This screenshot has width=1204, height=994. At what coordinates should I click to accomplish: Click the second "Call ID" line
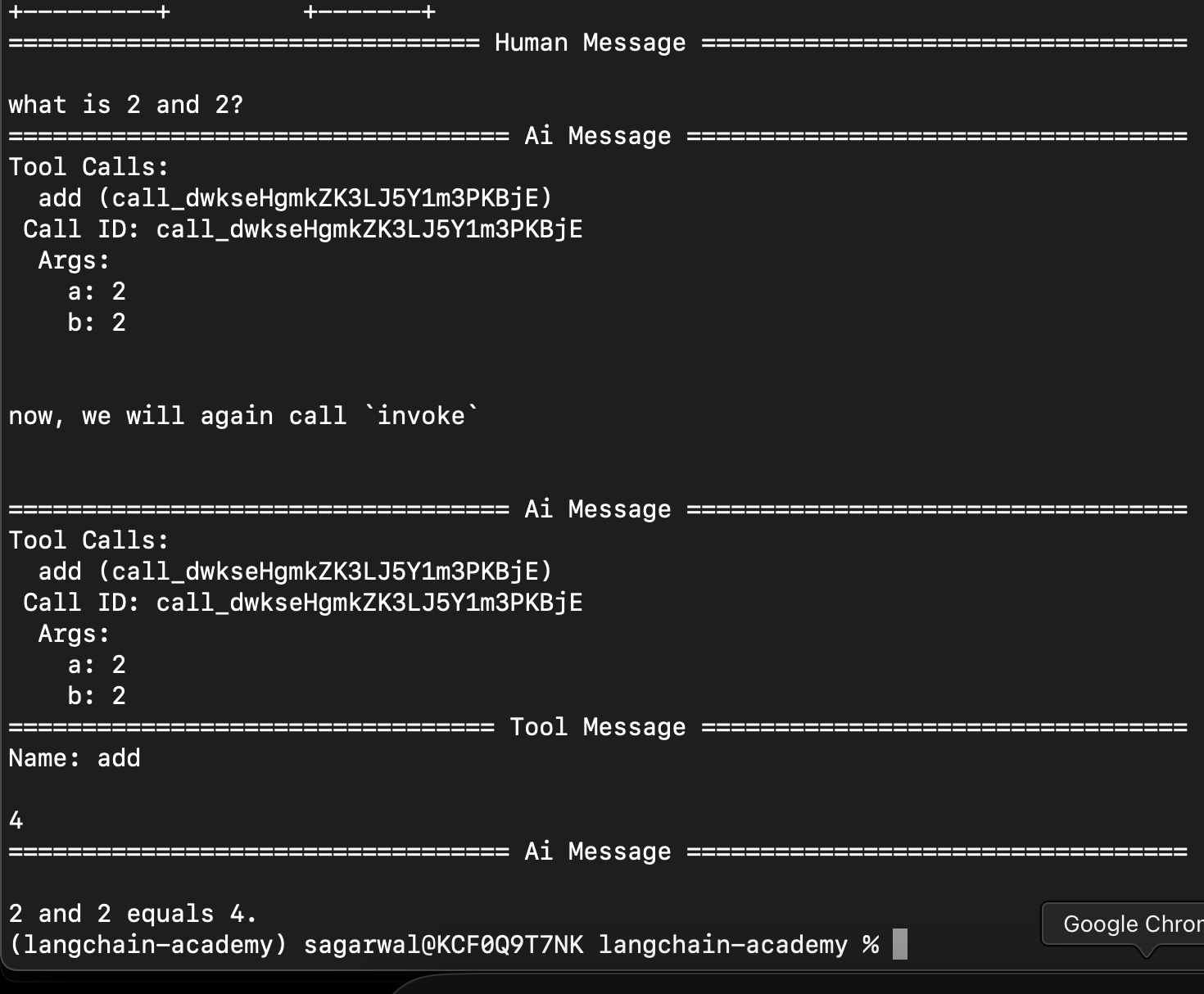pyautogui.click(x=302, y=603)
